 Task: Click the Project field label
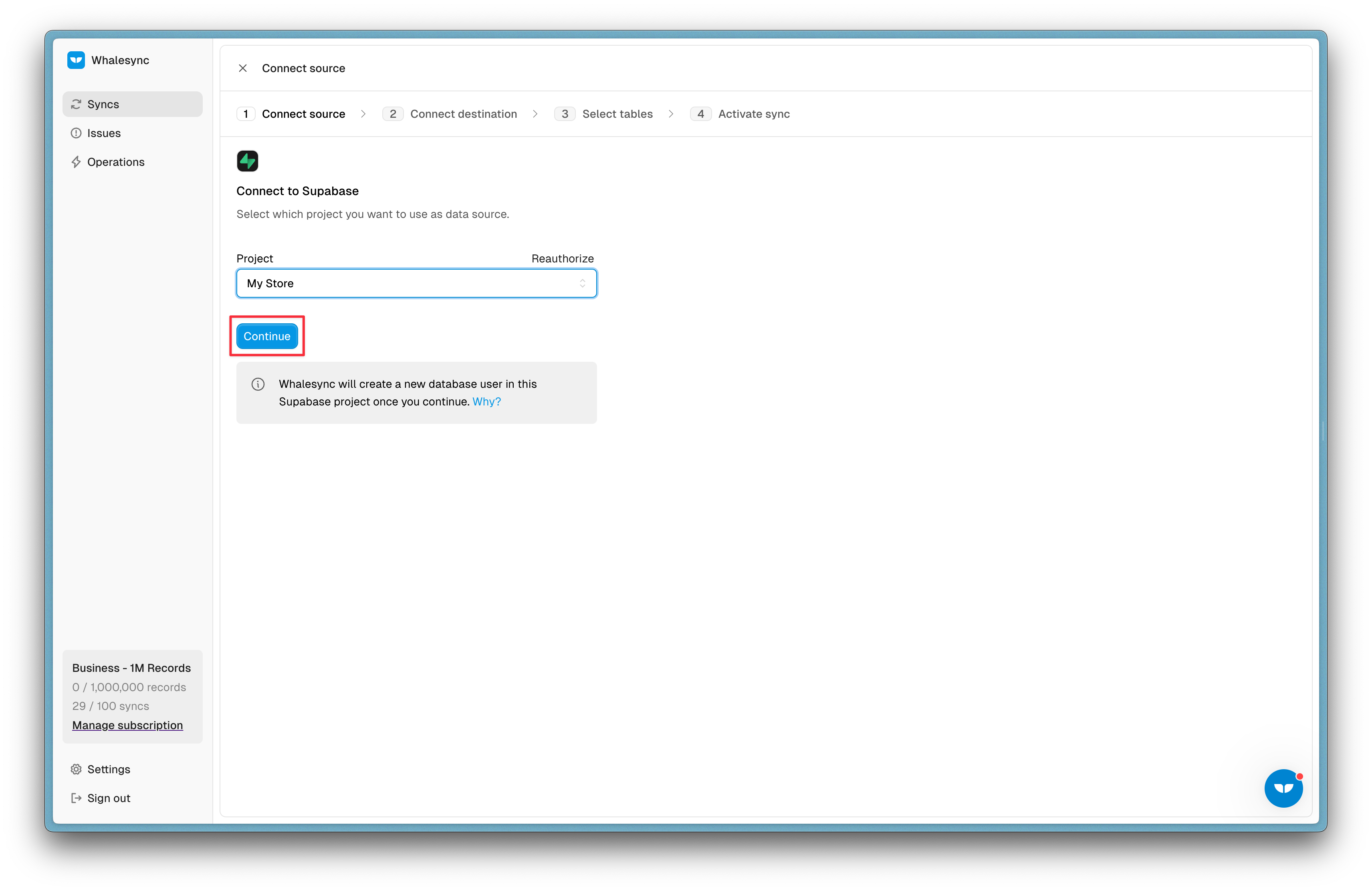tap(255, 259)
